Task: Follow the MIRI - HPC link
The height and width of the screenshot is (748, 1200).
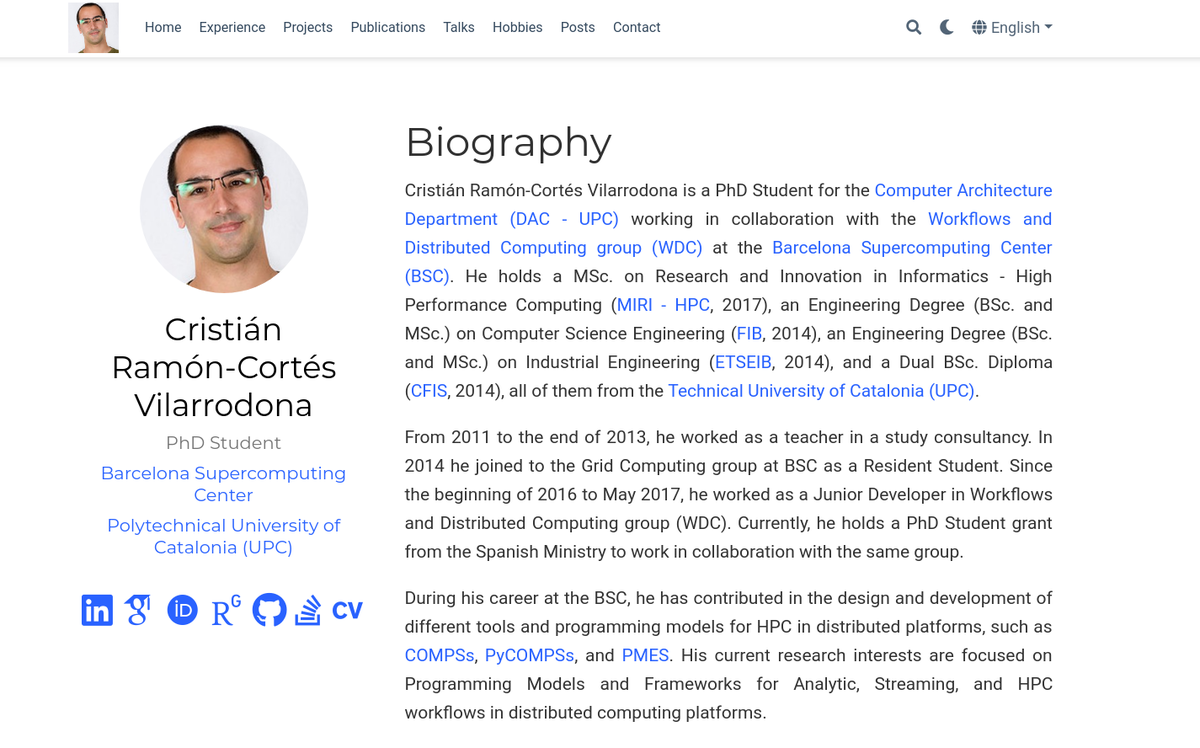Action: click(663, 305)
